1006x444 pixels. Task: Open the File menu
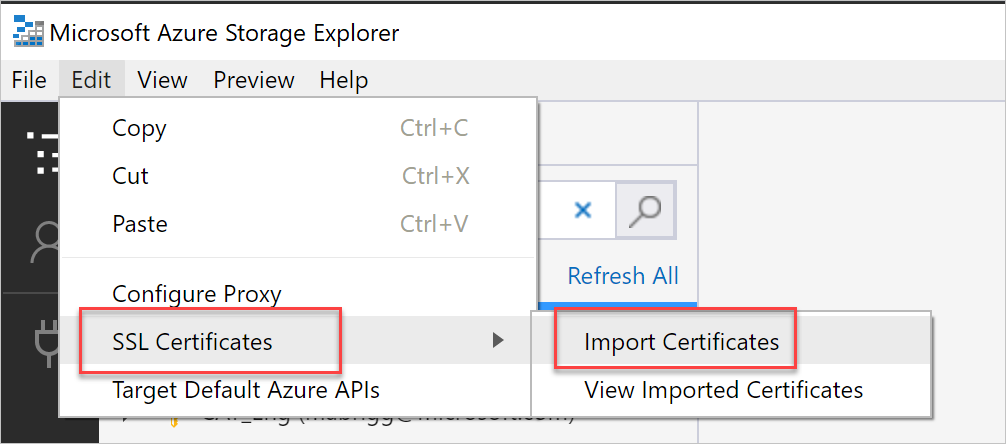(29, 80)
